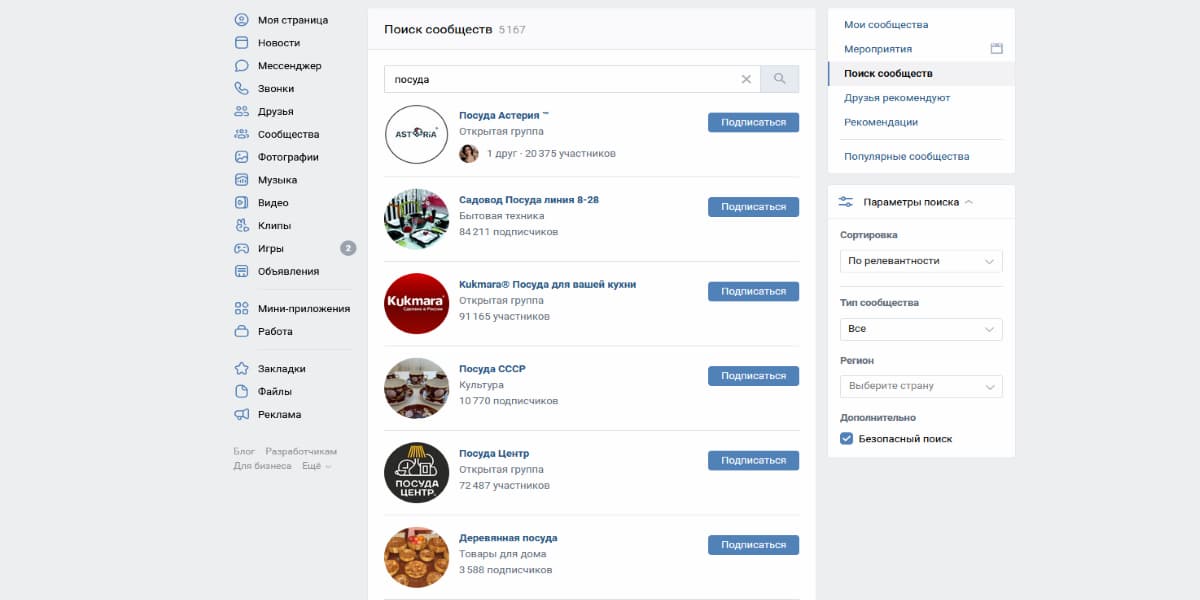Switch to Мои сообщества tab

[x=886, y=25]
